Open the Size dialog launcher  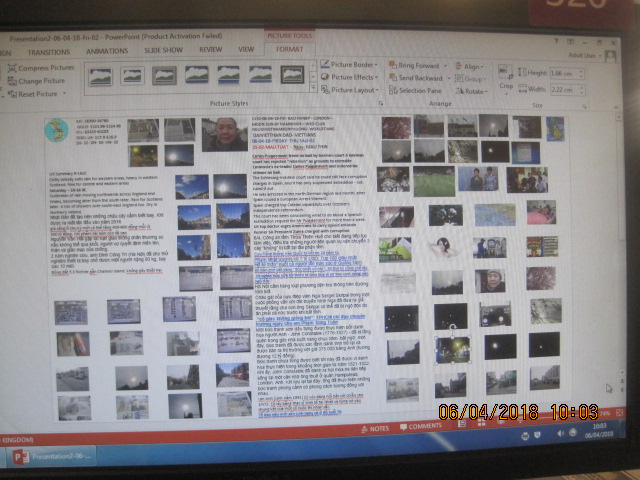point(584,107)
